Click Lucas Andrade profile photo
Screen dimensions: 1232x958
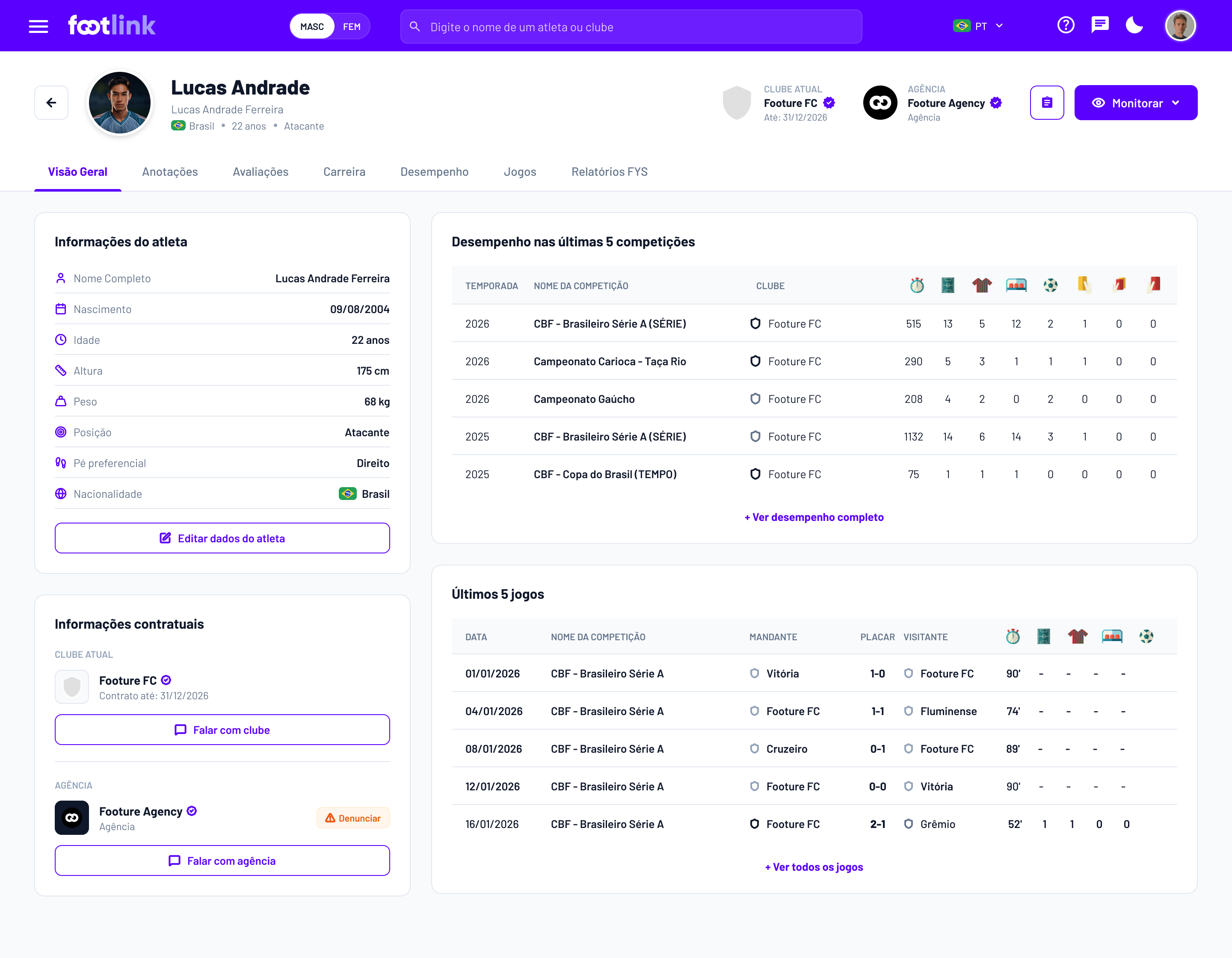120,103
